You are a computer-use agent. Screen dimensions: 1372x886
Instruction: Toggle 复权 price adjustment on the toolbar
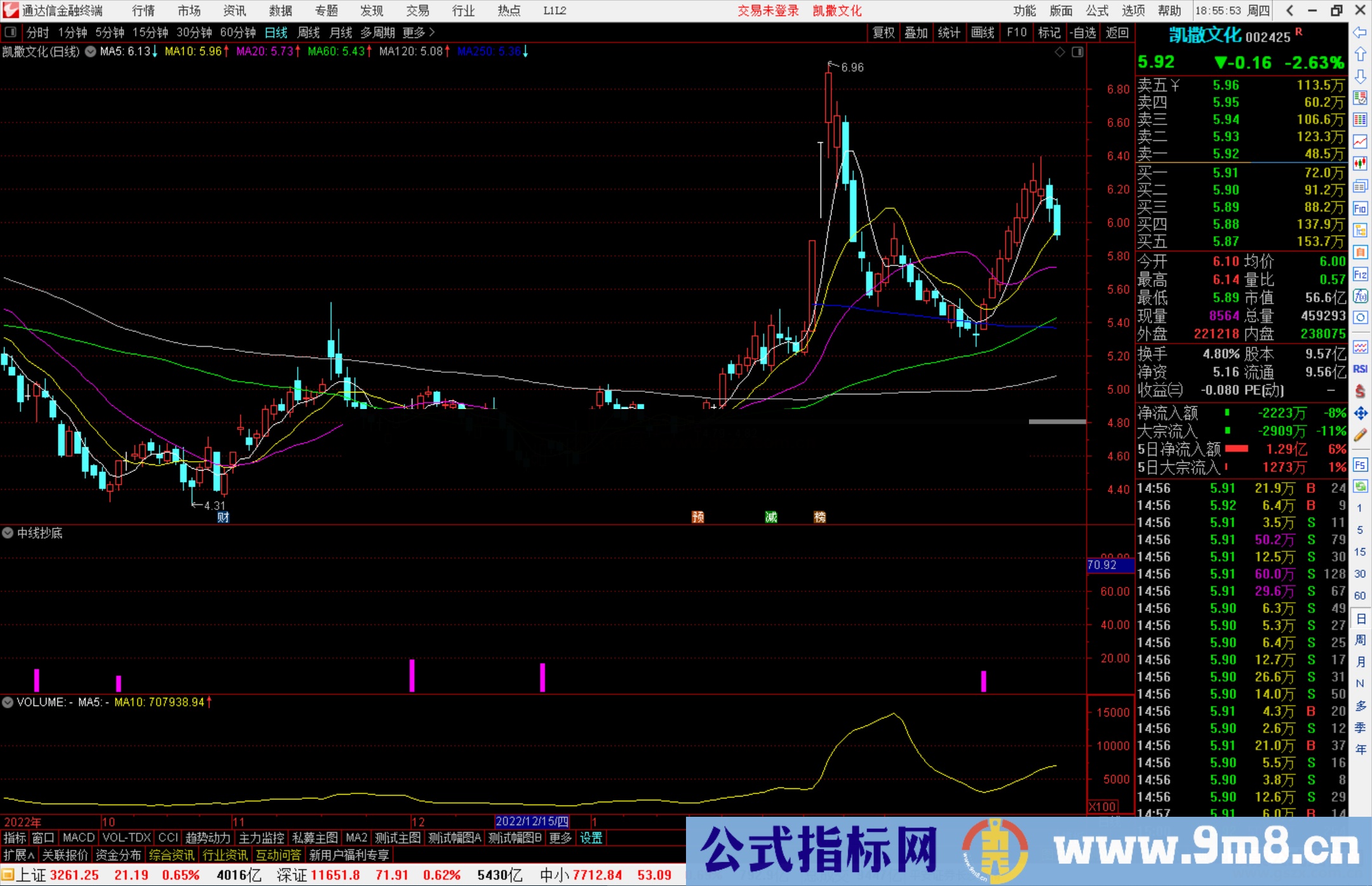click(884, 32)
